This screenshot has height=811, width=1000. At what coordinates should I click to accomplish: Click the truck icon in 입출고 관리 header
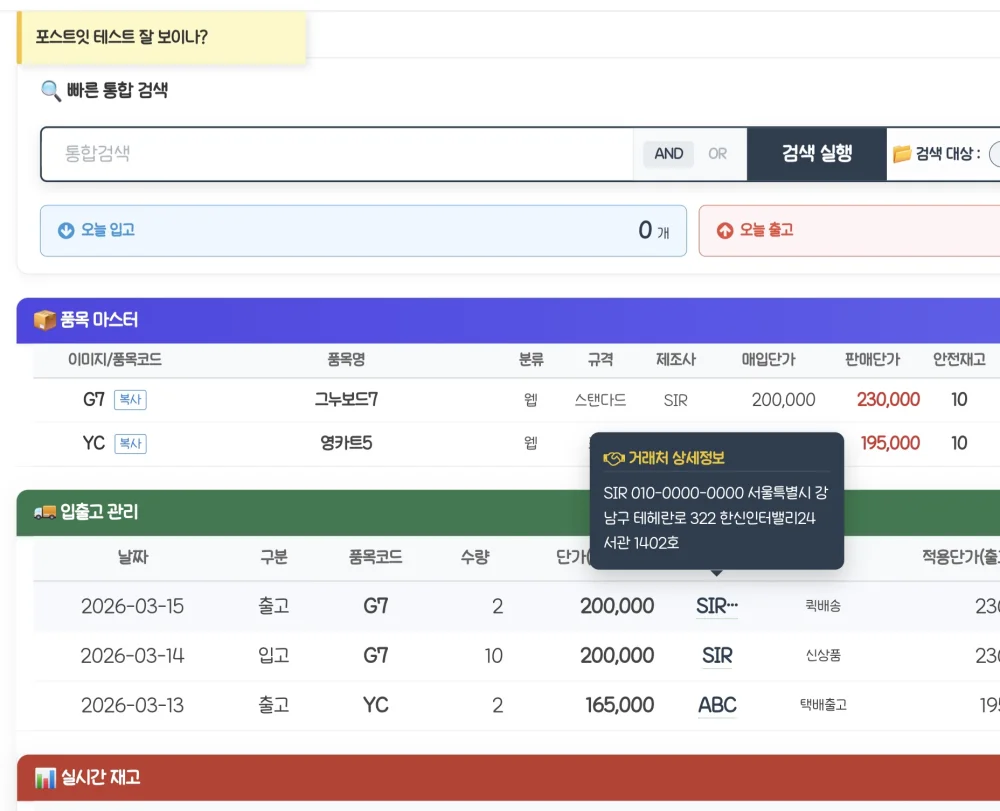click(x=45, y=512)
